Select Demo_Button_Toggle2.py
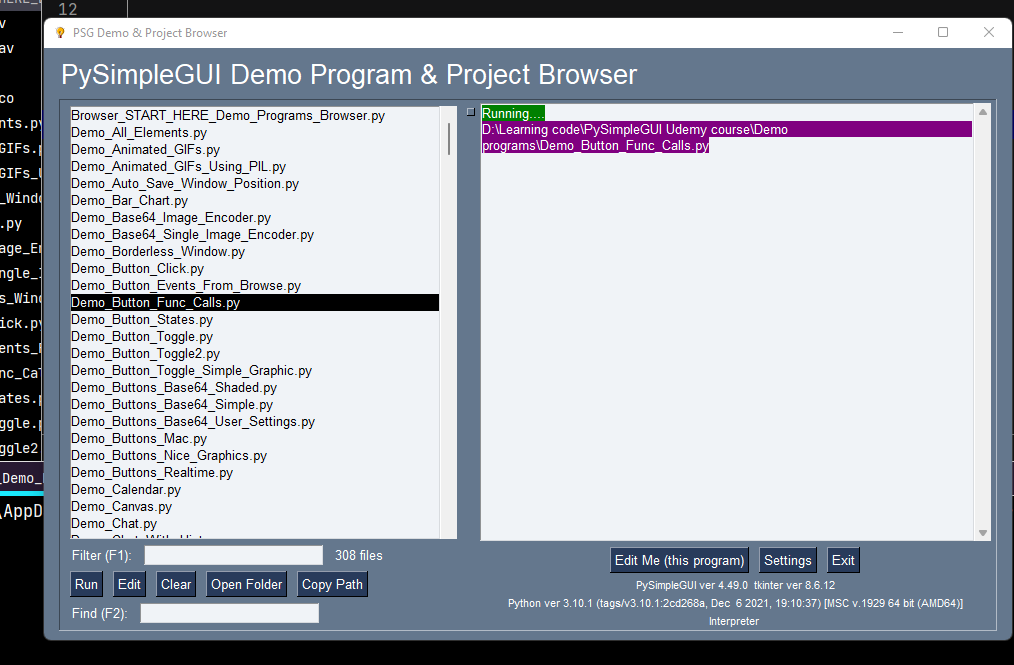Screen dimensions: 1014x665 point(255,353)
